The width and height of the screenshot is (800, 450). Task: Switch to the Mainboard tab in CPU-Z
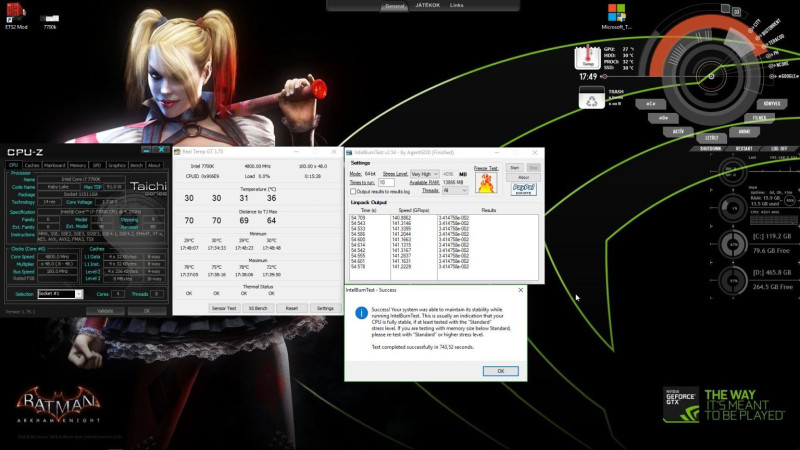pyautogui.click(x=54, y=165)
